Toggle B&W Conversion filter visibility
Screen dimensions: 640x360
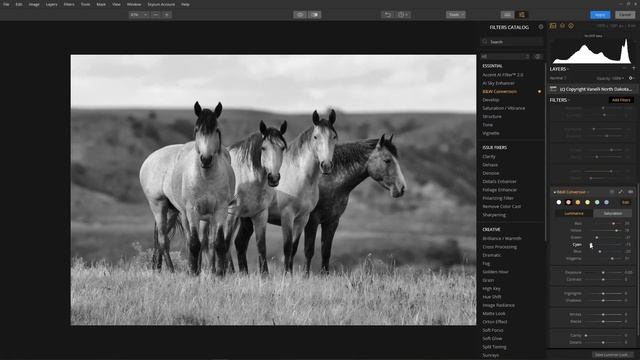[x=630, y=192]
